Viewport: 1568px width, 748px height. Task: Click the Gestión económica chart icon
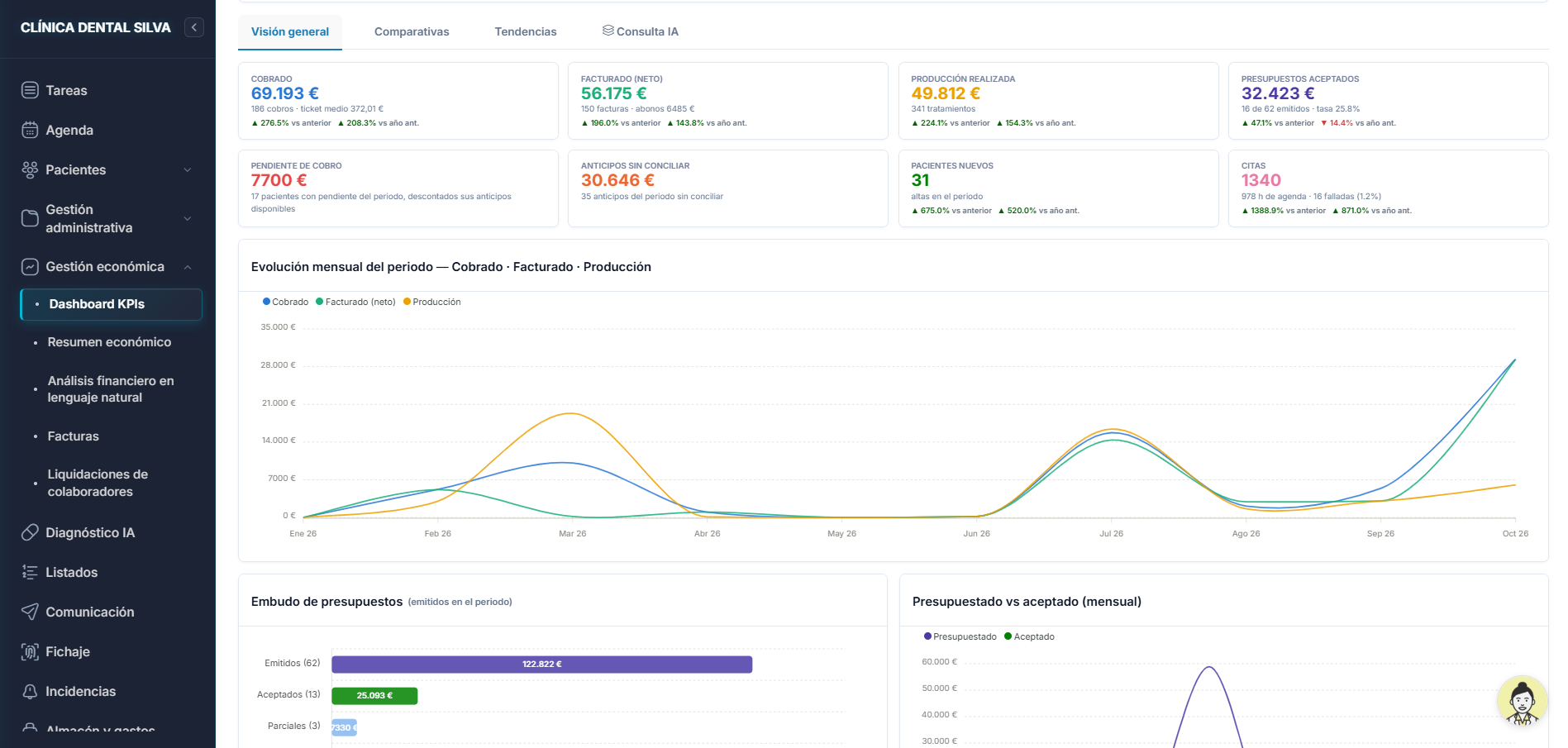tap(30, 267)
